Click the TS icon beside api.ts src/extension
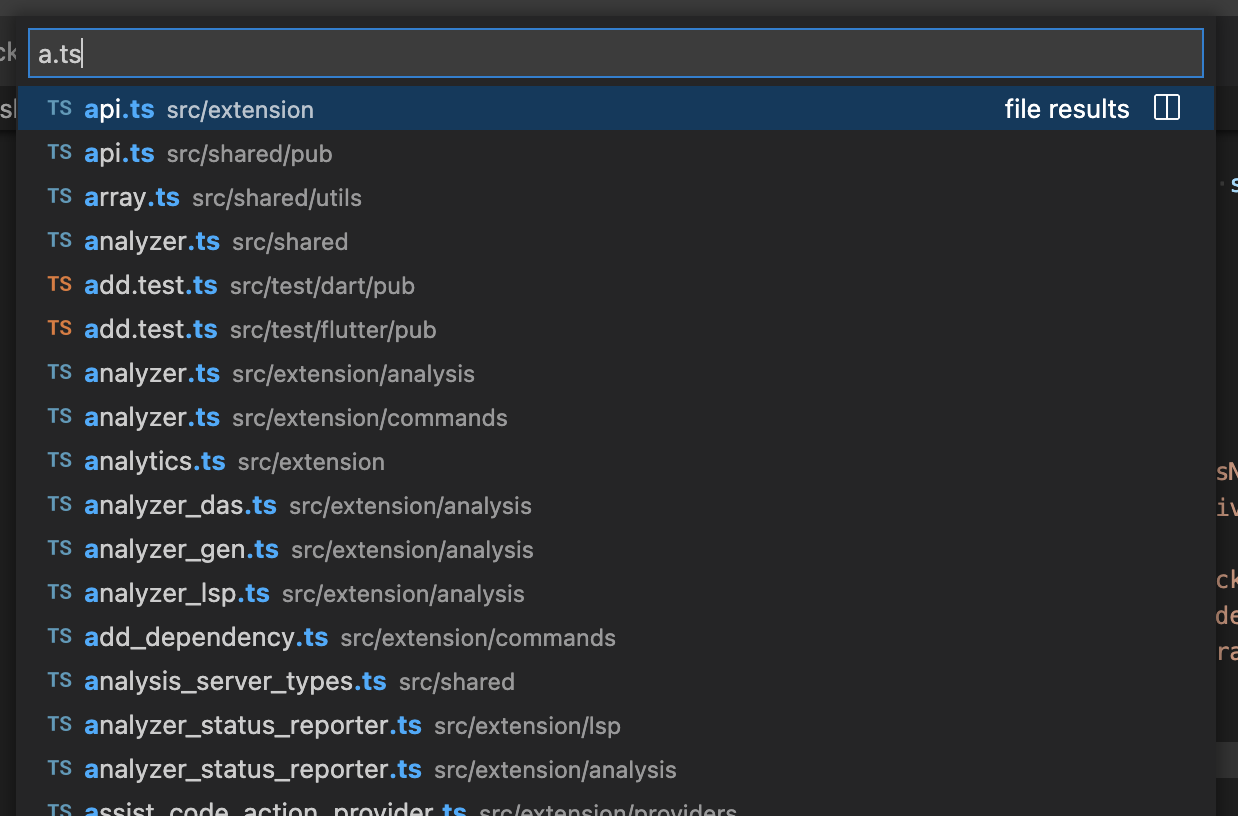Image resolution: width=1238 pixels, height=816 pixels. point(60,108)
